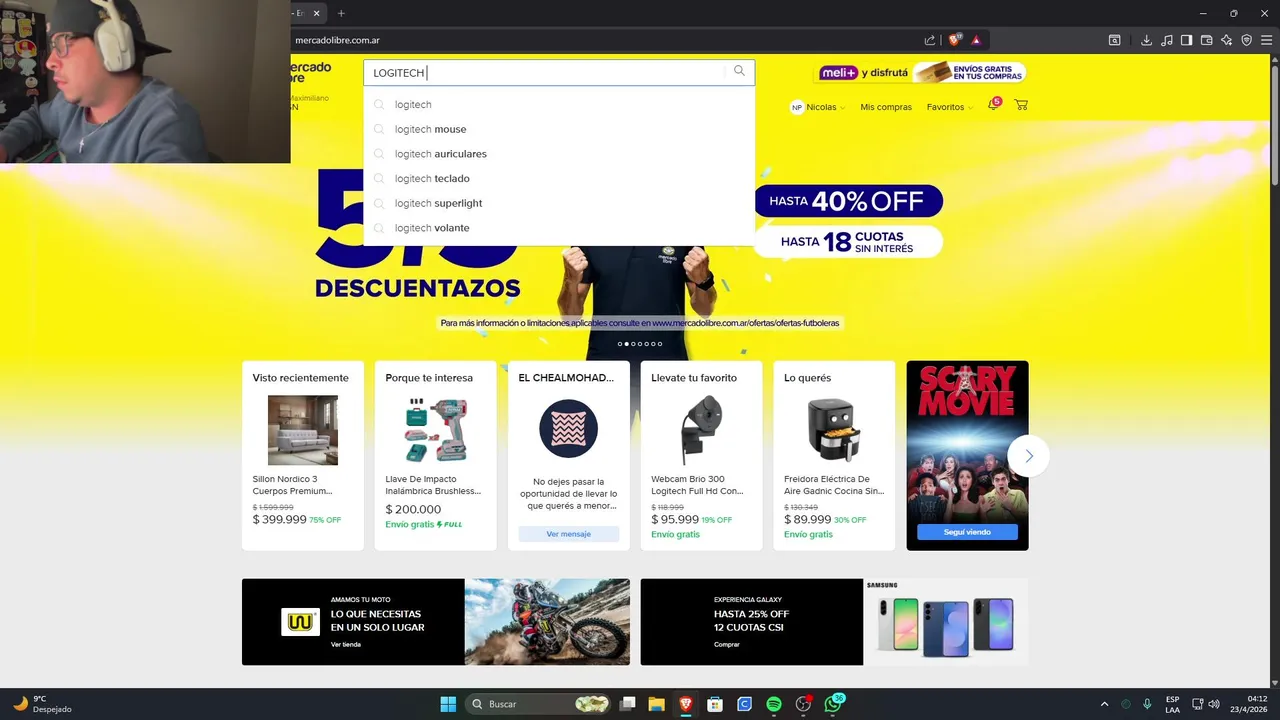Open the Llave De Impacto Inalámbrica product

pyautogui.click(x=435, y=455)
